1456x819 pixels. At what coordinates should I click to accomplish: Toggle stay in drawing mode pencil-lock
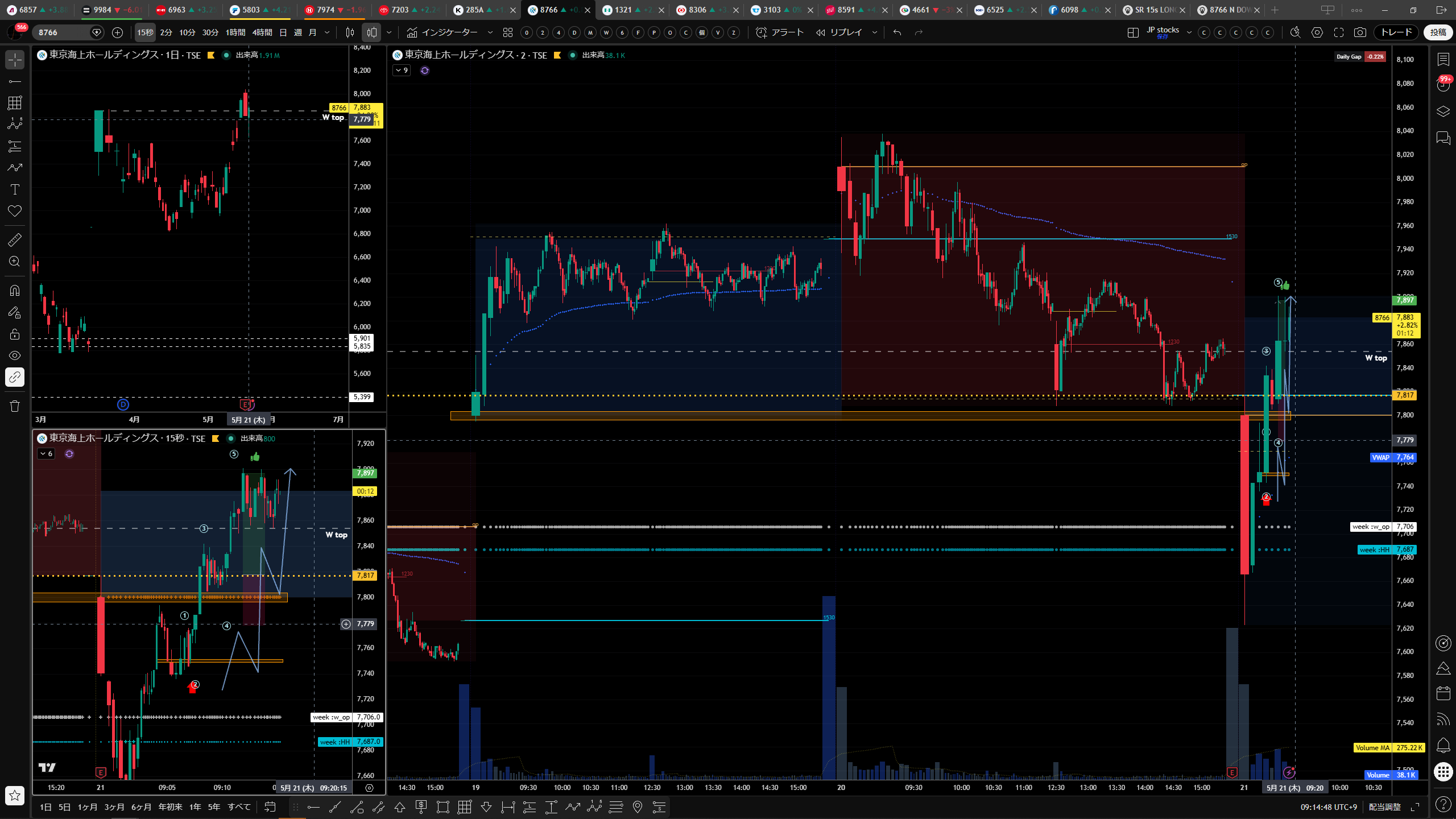[15, 312]
